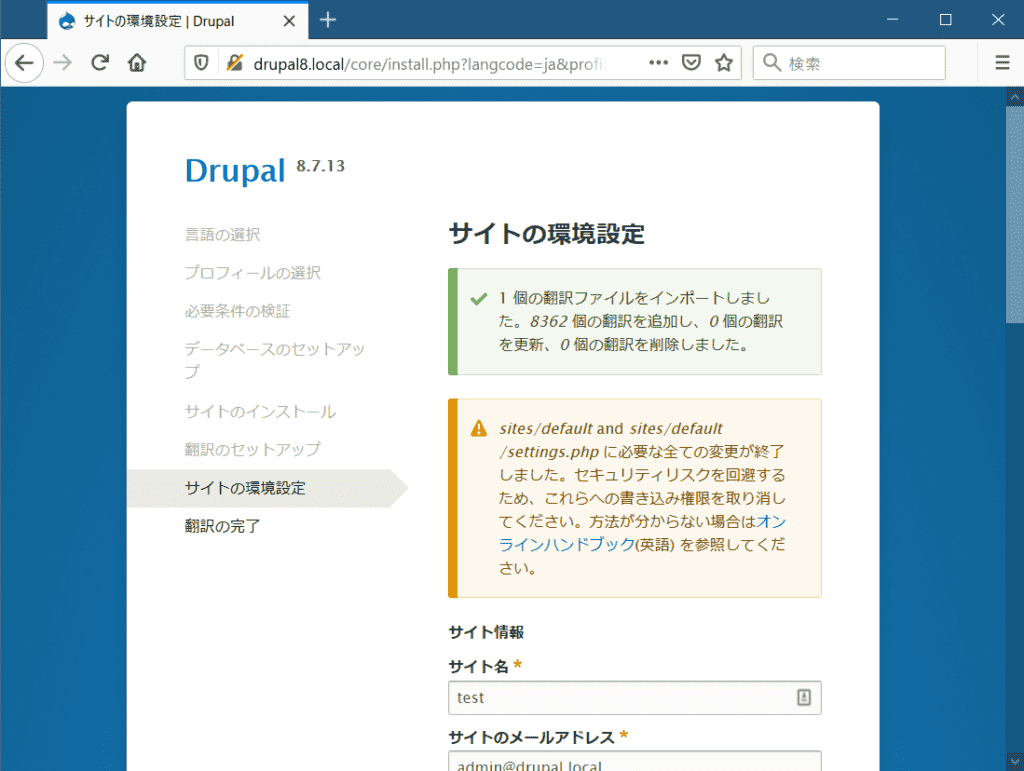Close the Drupal tab

pyautogui.click(x=289, y=21)
